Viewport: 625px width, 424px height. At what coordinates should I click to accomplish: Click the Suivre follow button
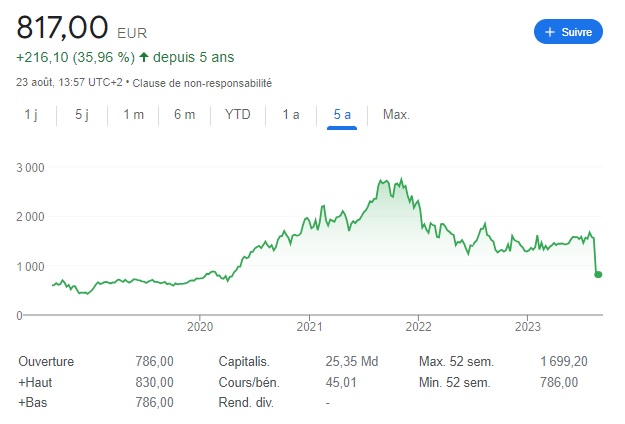[x=568, y=32]
